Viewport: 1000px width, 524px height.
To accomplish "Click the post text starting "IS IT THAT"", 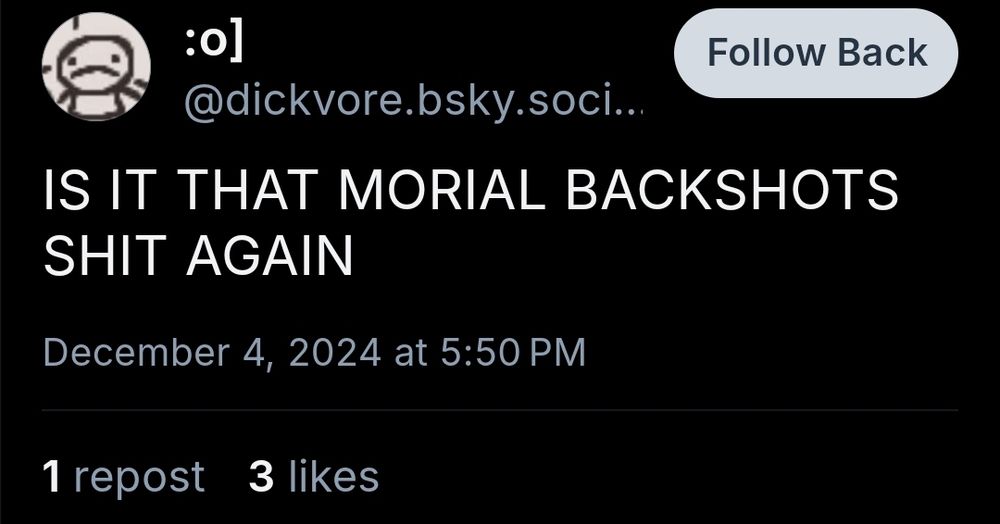I will coord(470,221).
